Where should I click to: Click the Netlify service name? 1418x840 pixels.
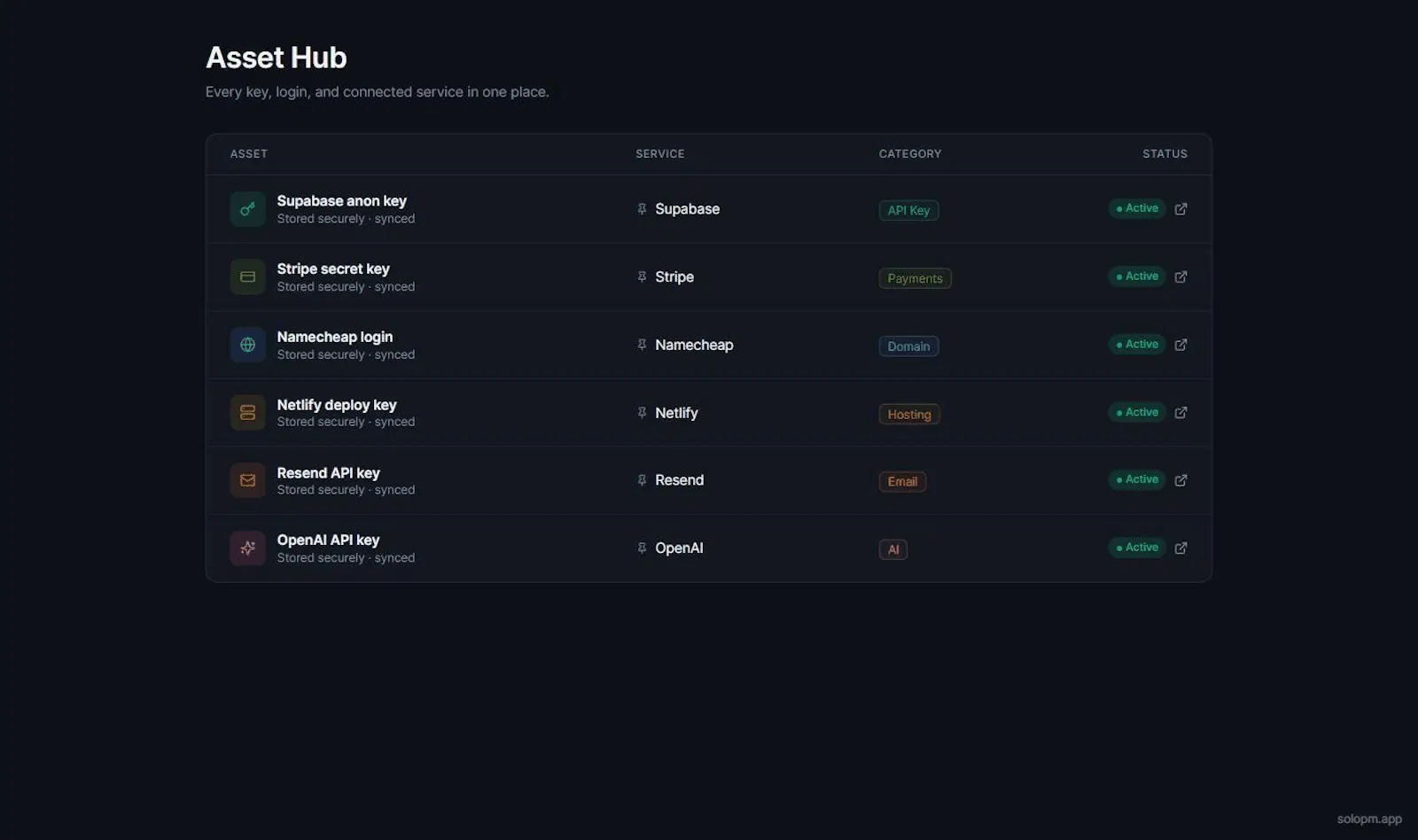coord(676,413)
